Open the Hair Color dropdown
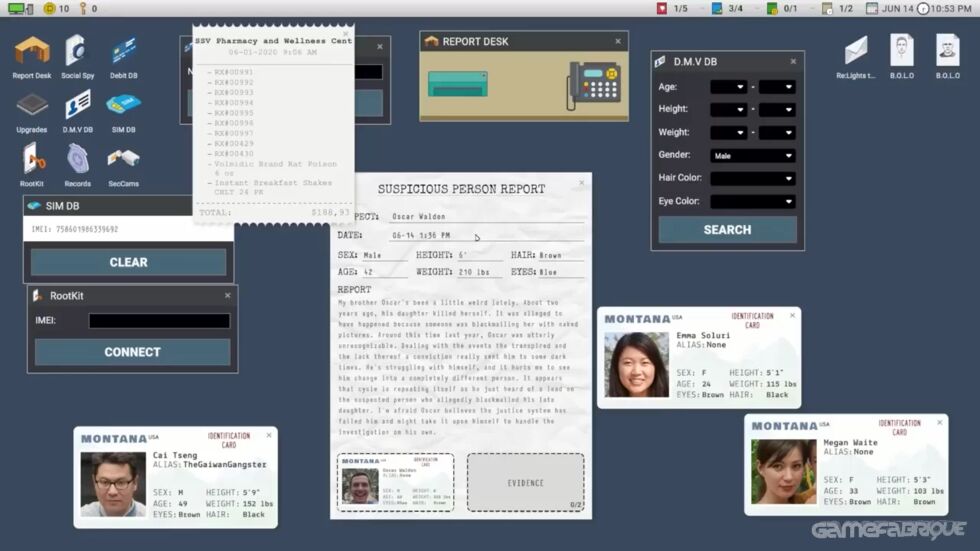Screen dimensions: 980x551 [x=752, y=178]
